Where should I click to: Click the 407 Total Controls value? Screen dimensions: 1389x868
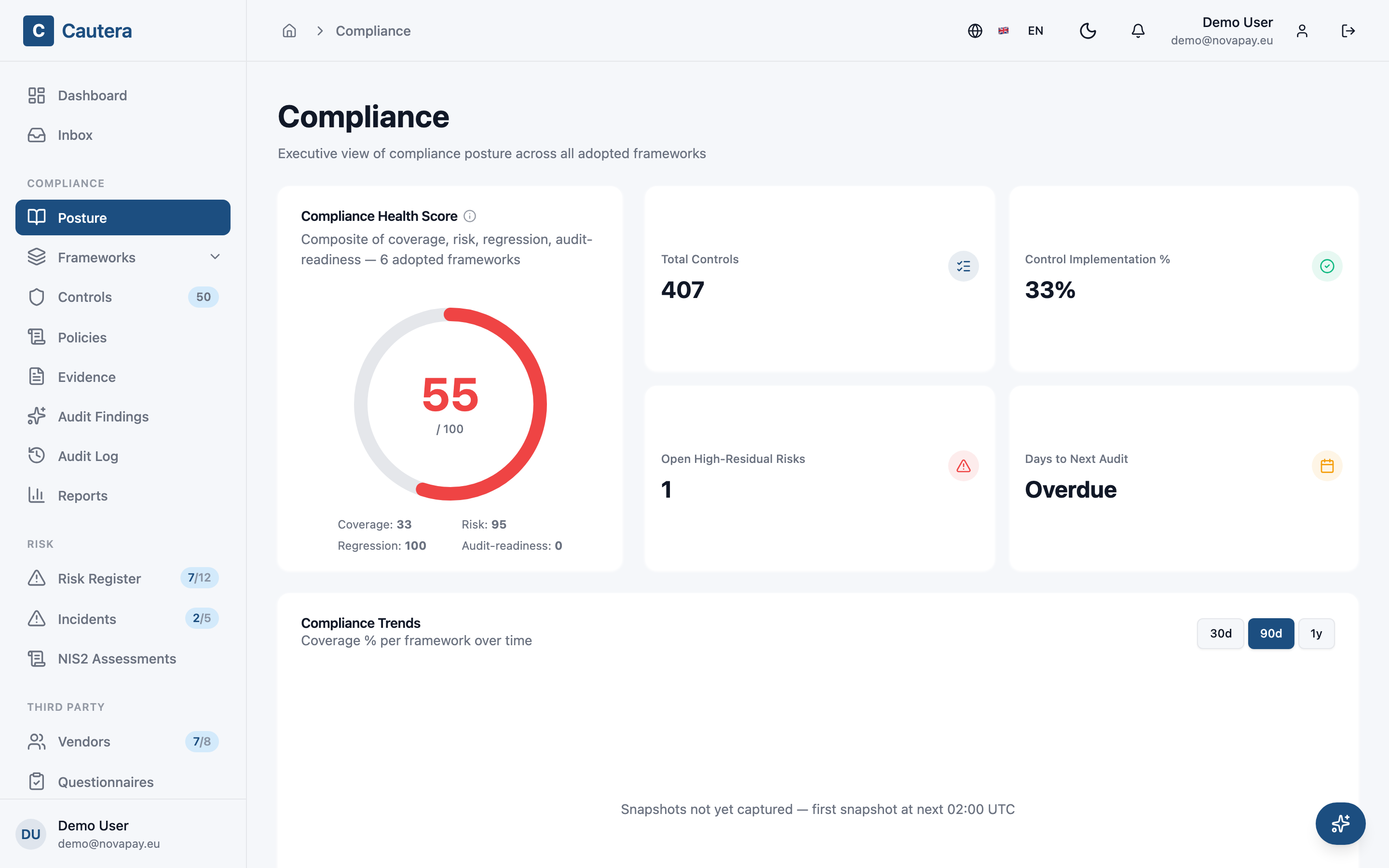(x=682, y=290)
